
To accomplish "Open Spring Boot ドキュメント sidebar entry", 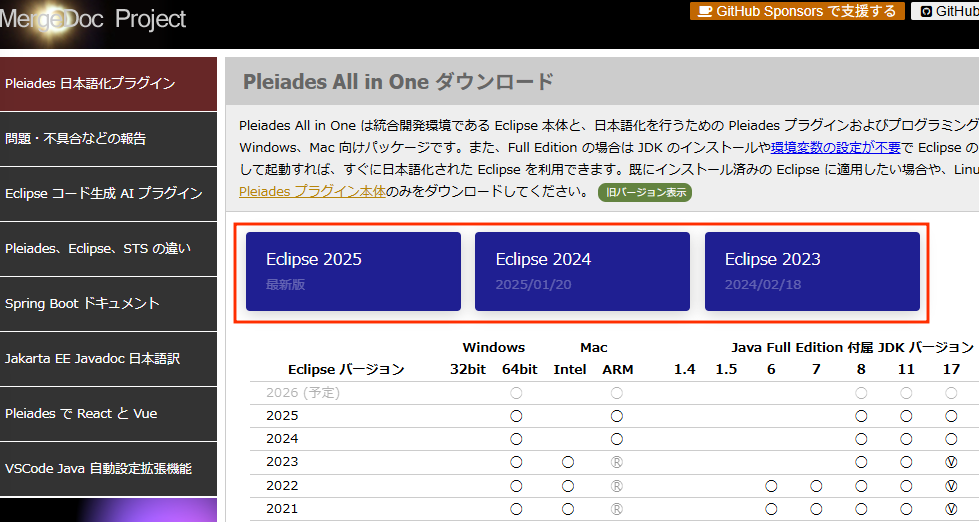I will point(108,304).
